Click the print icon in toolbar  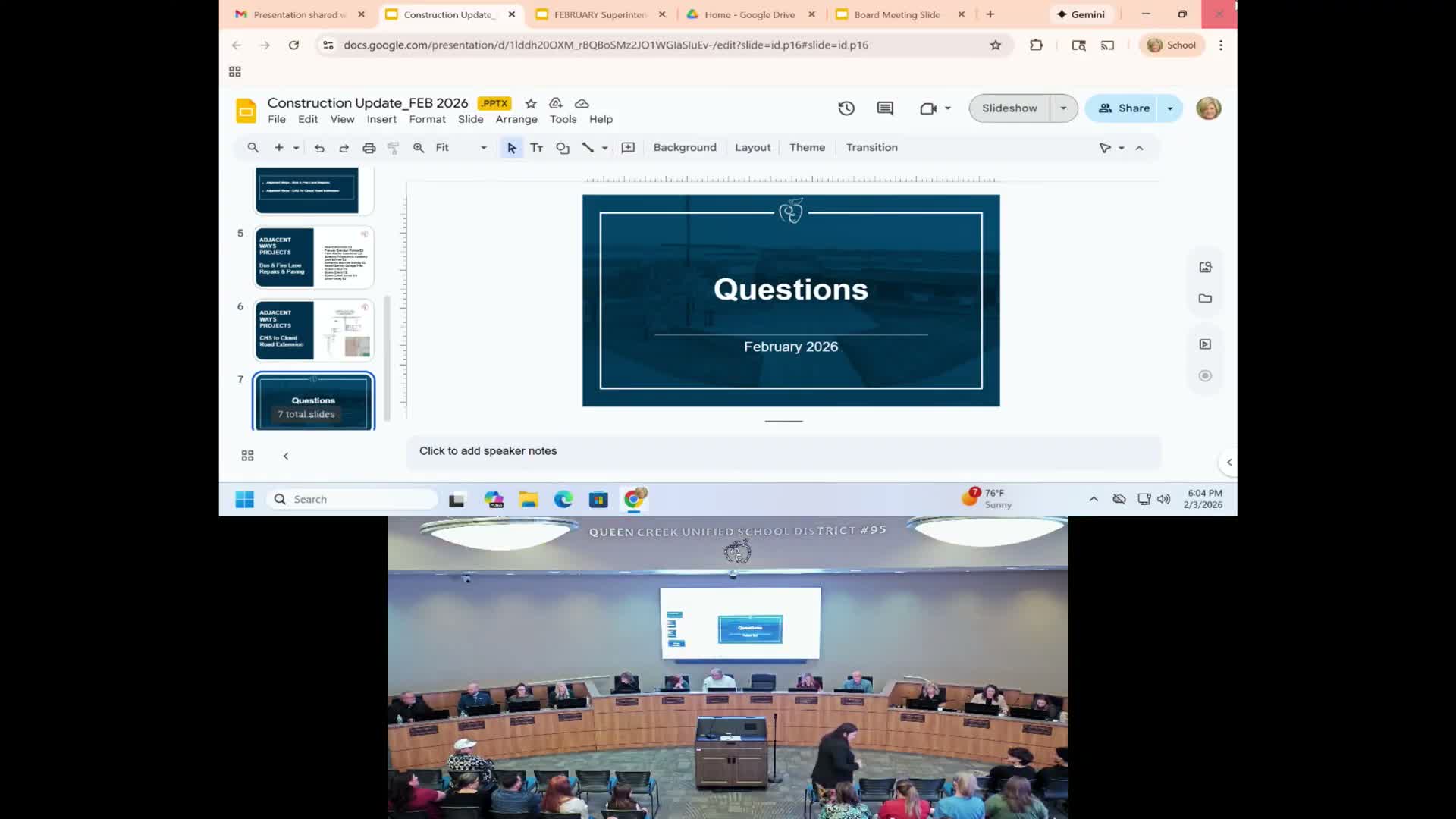tap(369, 148)
